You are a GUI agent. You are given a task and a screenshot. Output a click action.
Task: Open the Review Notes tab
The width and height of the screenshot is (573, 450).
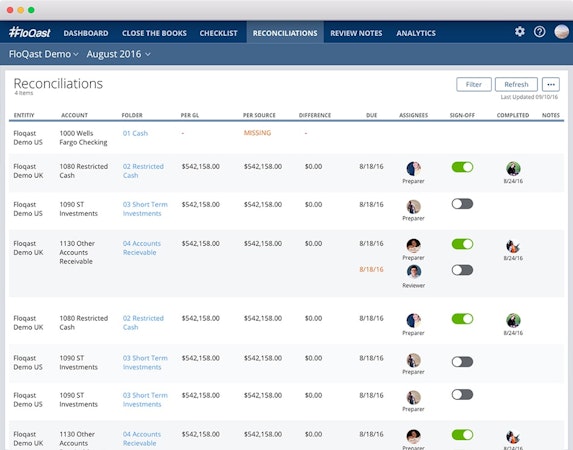(x=356, y=33)
